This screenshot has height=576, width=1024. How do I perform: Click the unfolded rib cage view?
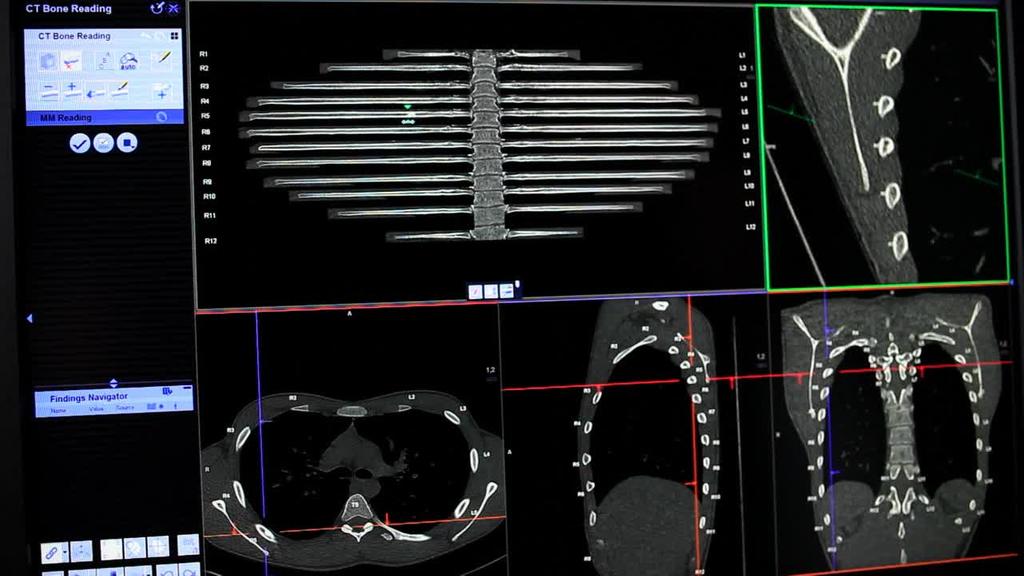click(480, 145)
